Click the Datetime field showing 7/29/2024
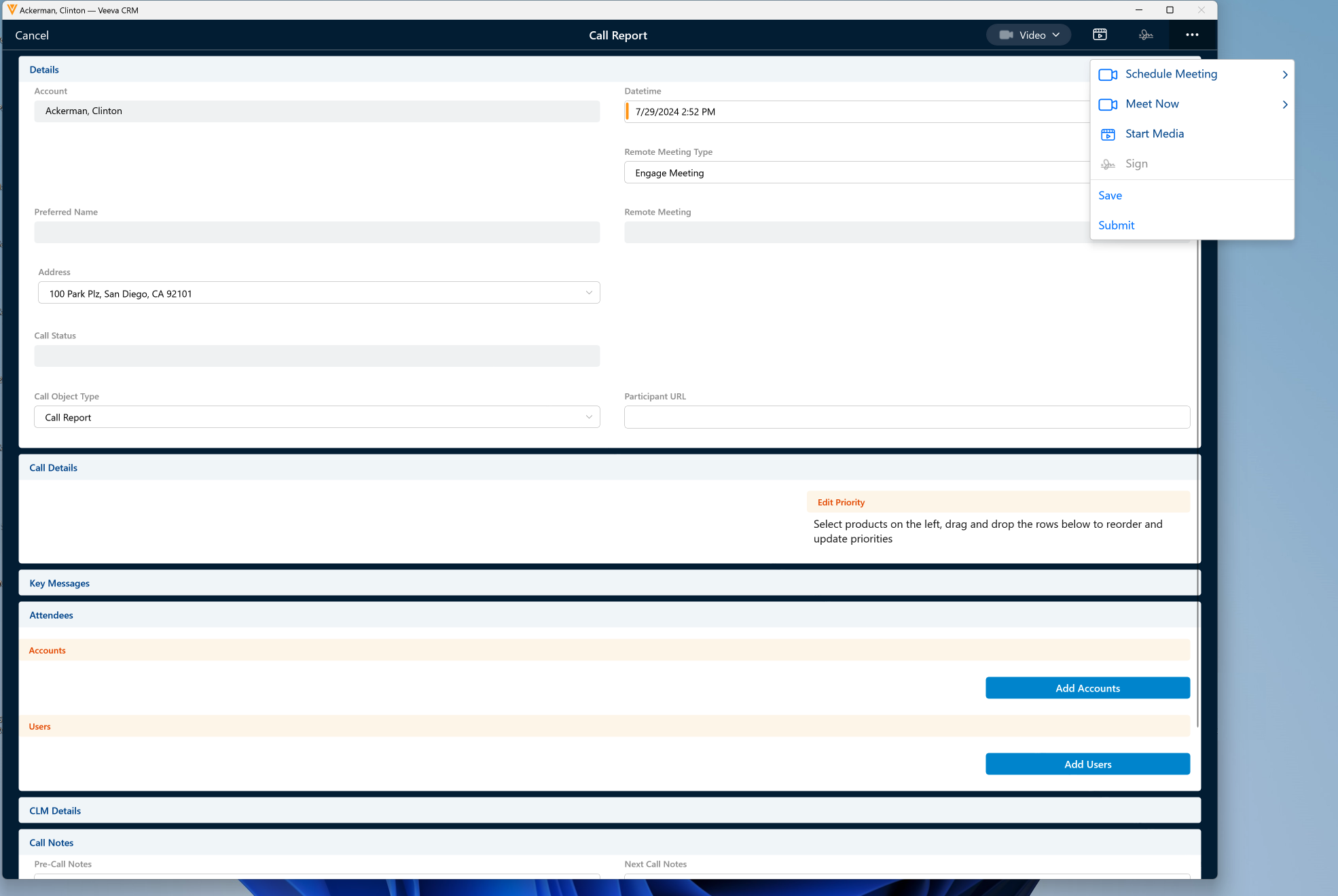This screenshot has width=1338, height=896. (x=856, y=112)
